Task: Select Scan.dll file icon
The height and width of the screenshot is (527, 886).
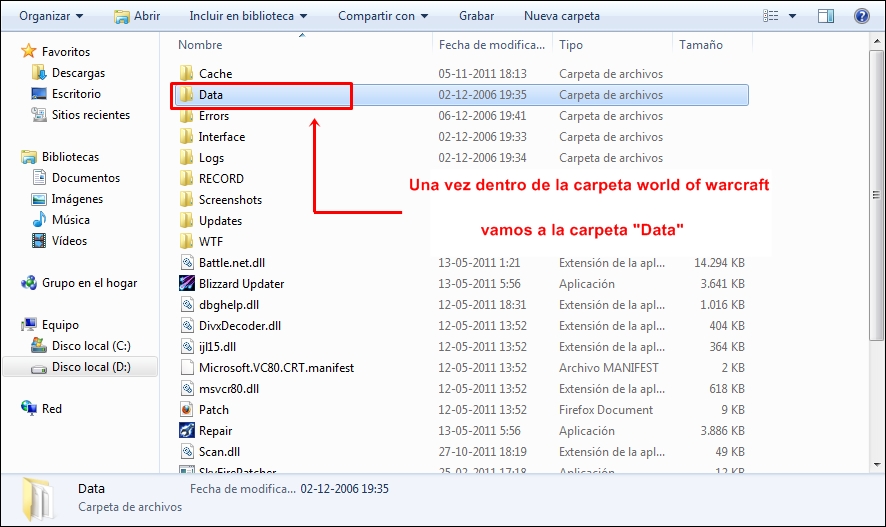Action: (187, 451)
